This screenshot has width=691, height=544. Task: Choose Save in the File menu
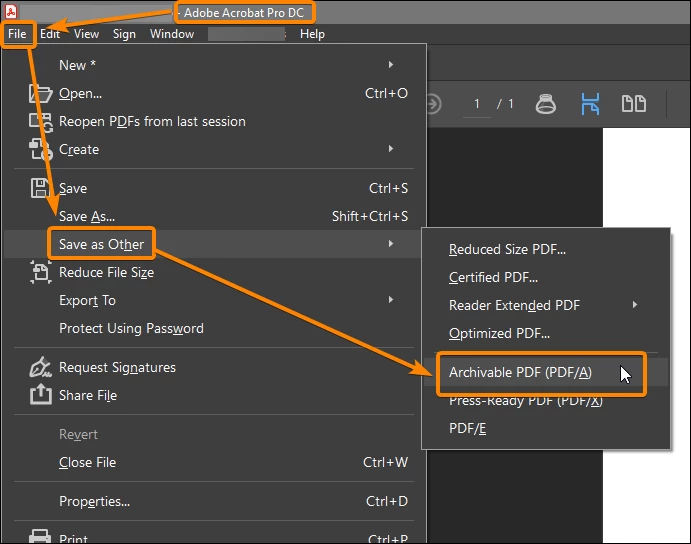pyautogui.click(x=214, y=188)
